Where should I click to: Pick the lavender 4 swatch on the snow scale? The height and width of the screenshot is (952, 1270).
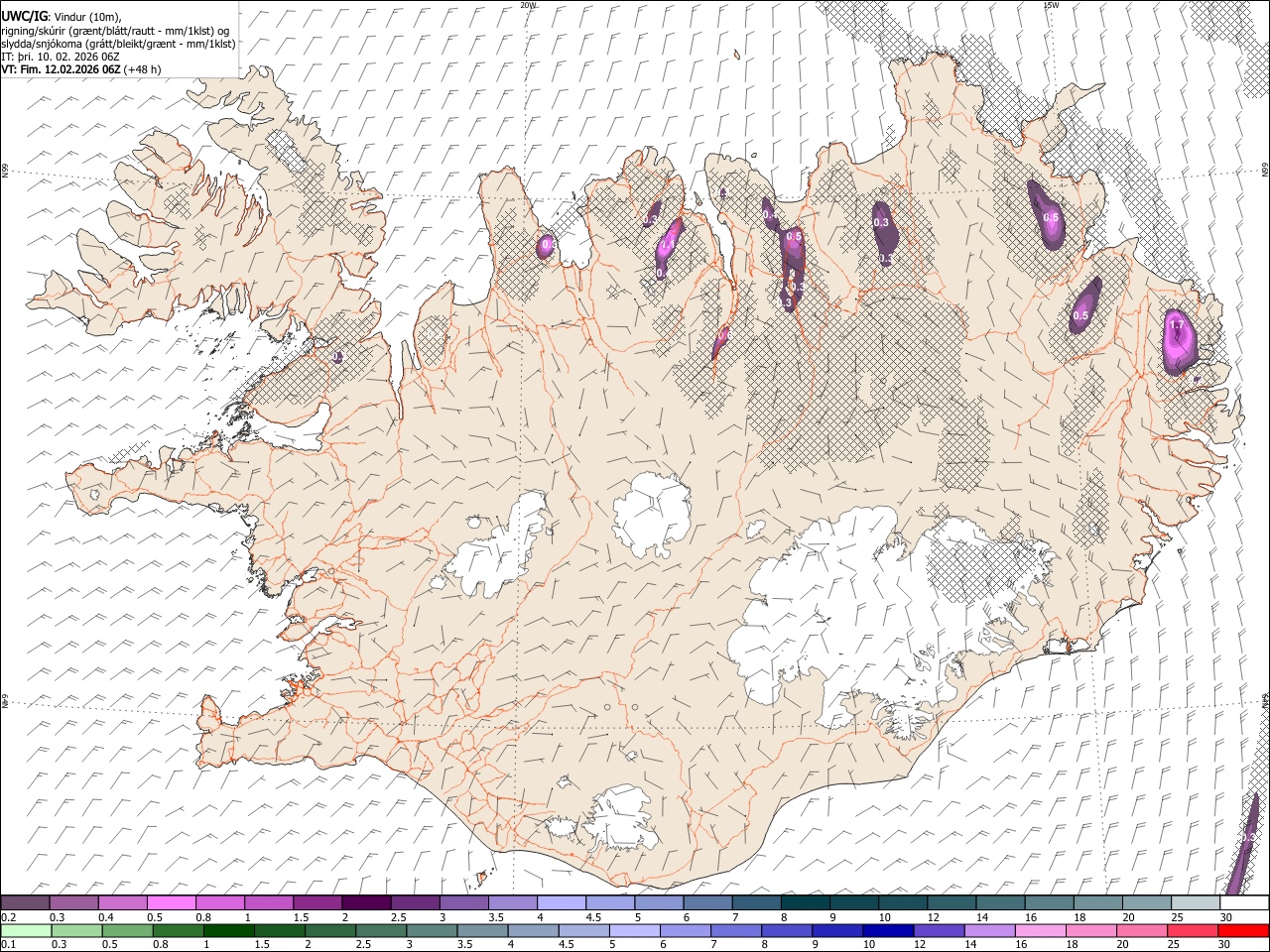pyautogui.click(x=562, y=902)
